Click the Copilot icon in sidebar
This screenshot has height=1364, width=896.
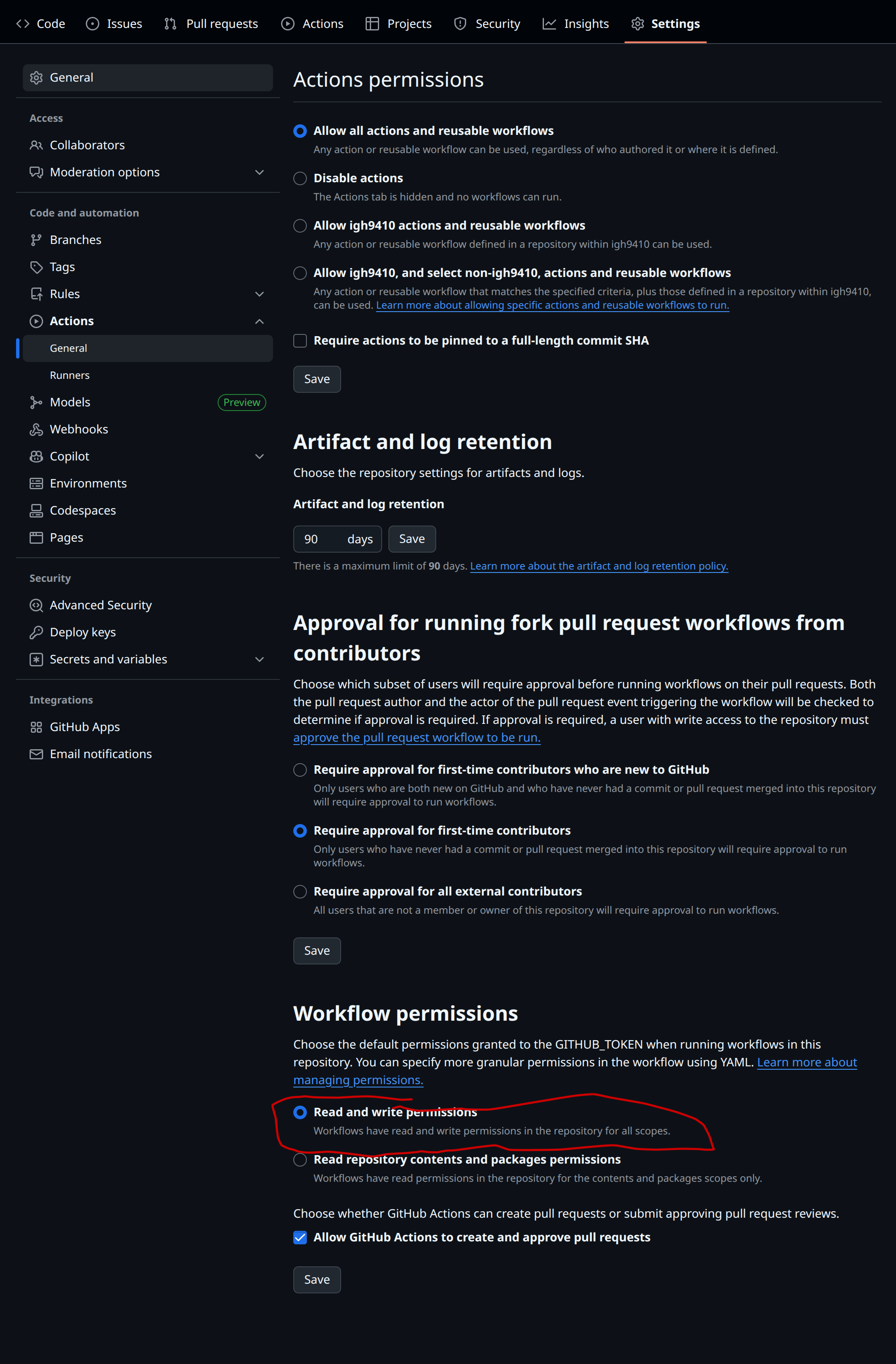click(36, 456)
